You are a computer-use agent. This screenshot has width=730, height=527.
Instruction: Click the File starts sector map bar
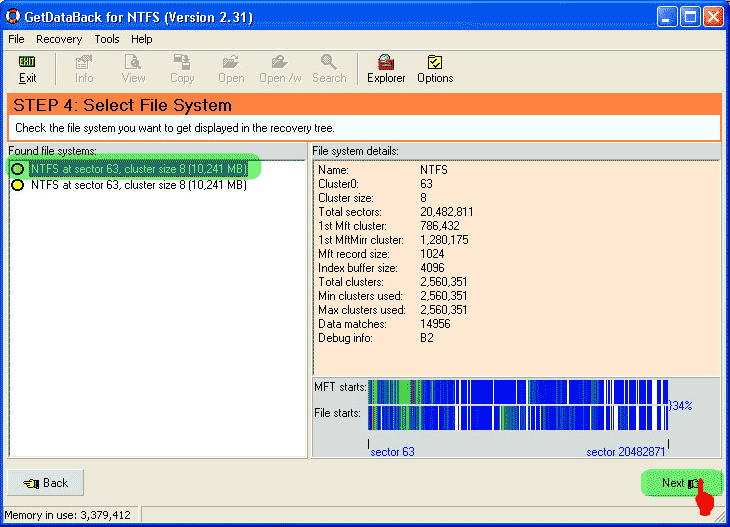518,418
